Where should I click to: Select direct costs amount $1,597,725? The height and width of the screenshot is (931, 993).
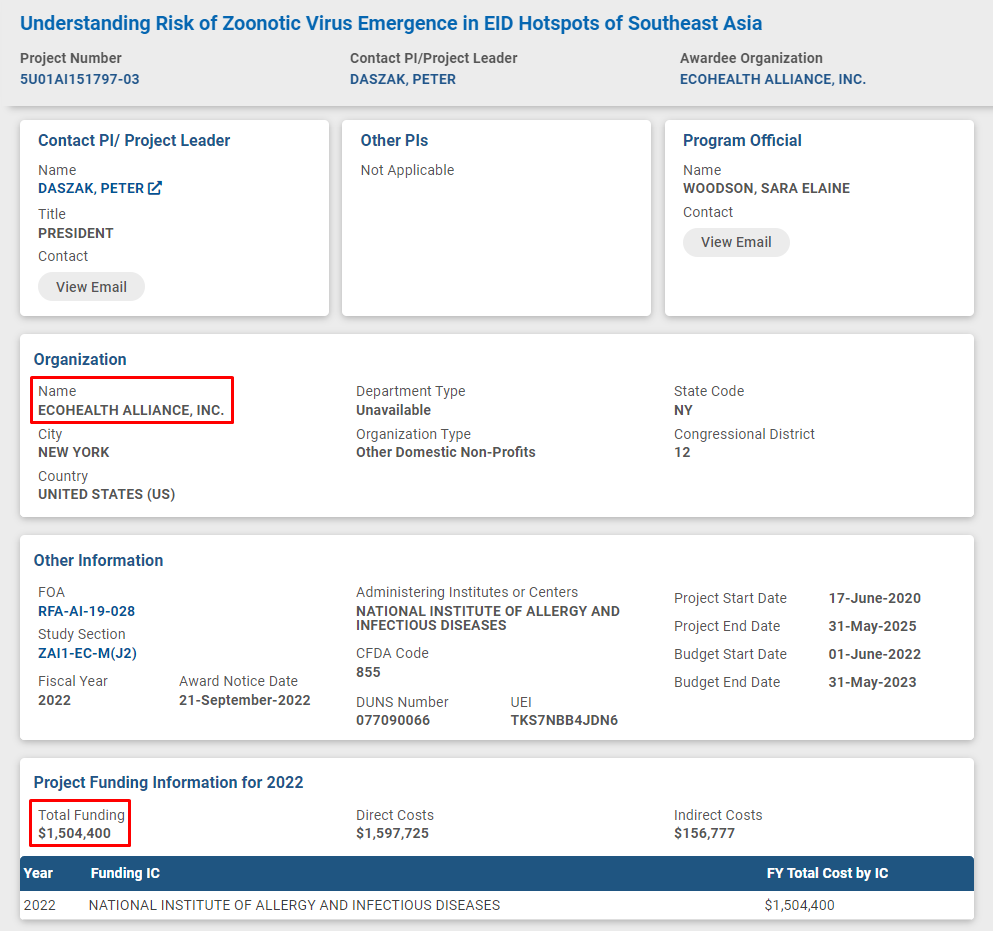(x=392, y=833)
